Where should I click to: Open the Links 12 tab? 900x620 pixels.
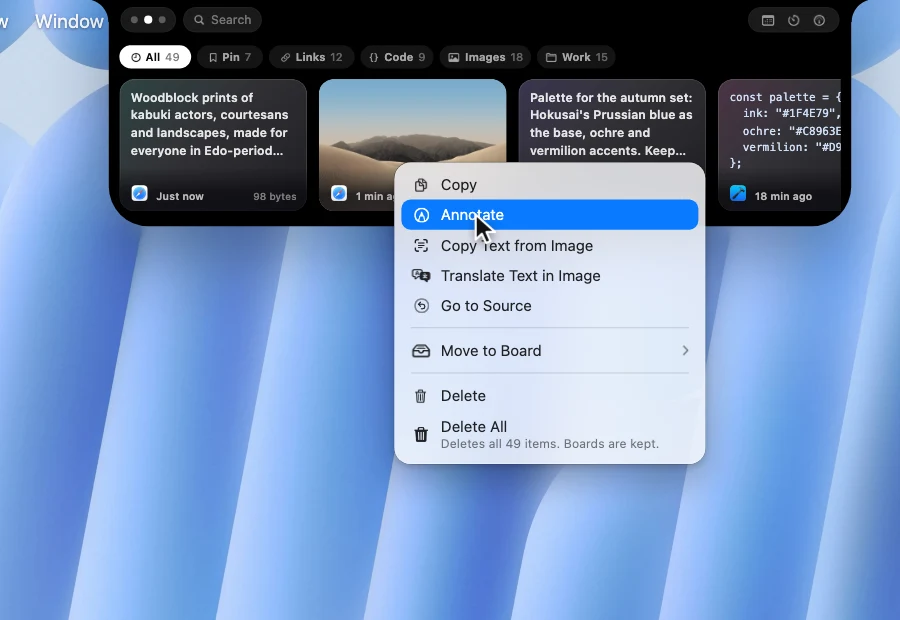pos(311,57)
